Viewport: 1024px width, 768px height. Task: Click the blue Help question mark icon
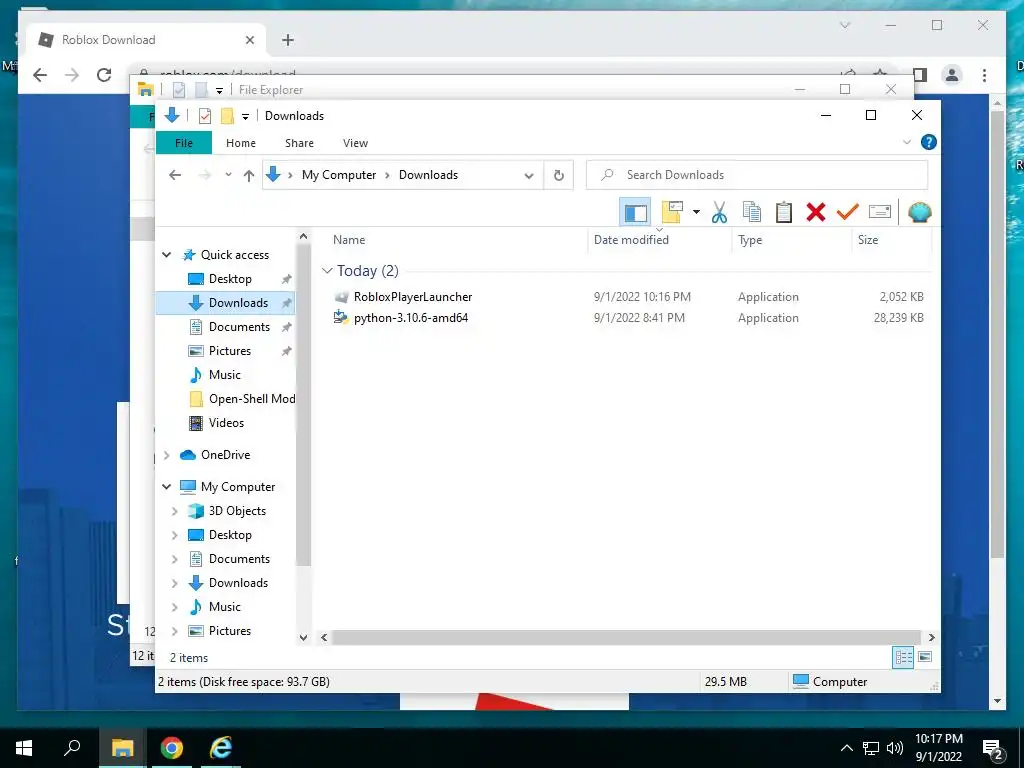coord(928,142)
